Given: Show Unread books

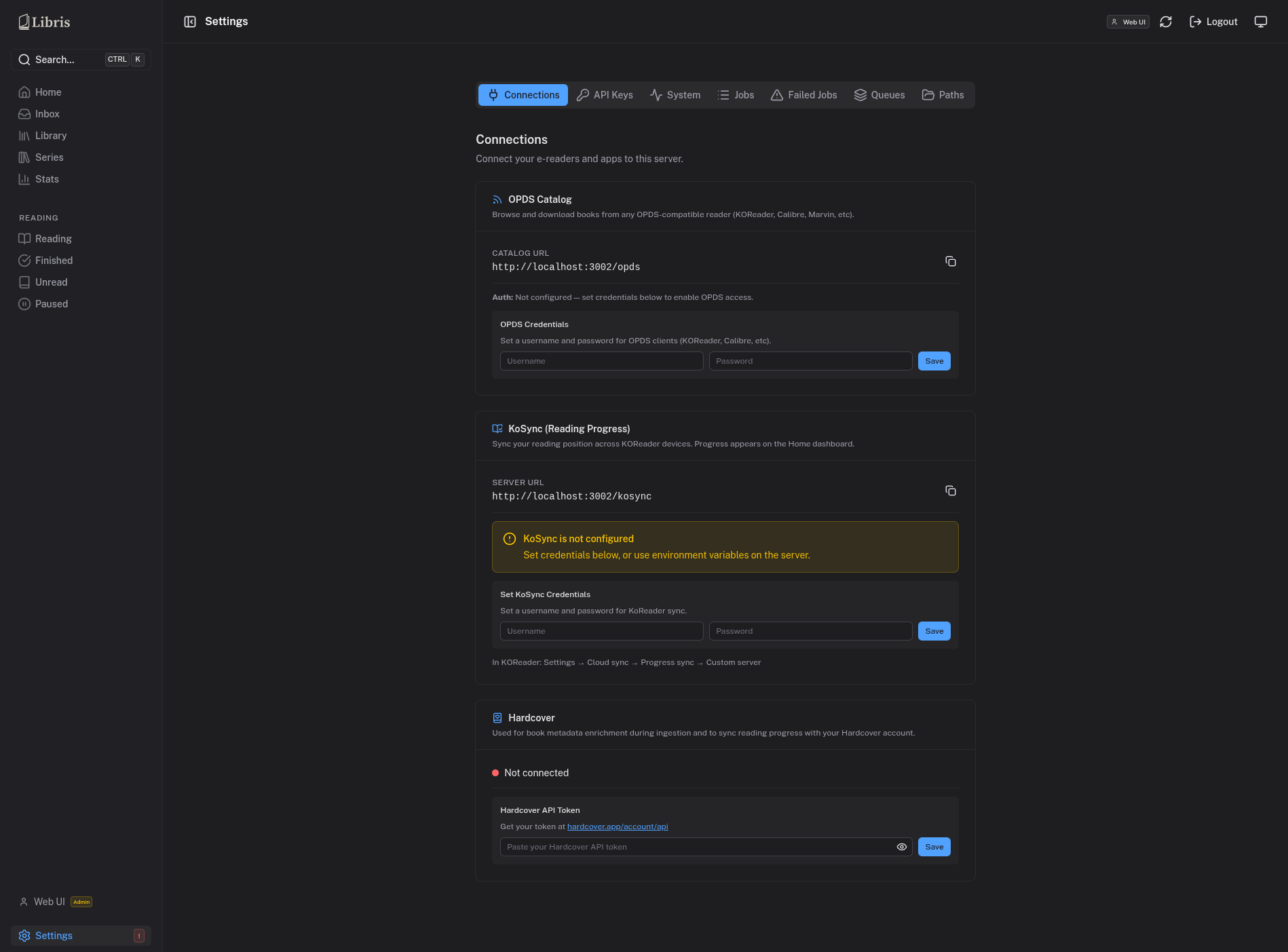Looking at the screenshot, I should 81,282.
